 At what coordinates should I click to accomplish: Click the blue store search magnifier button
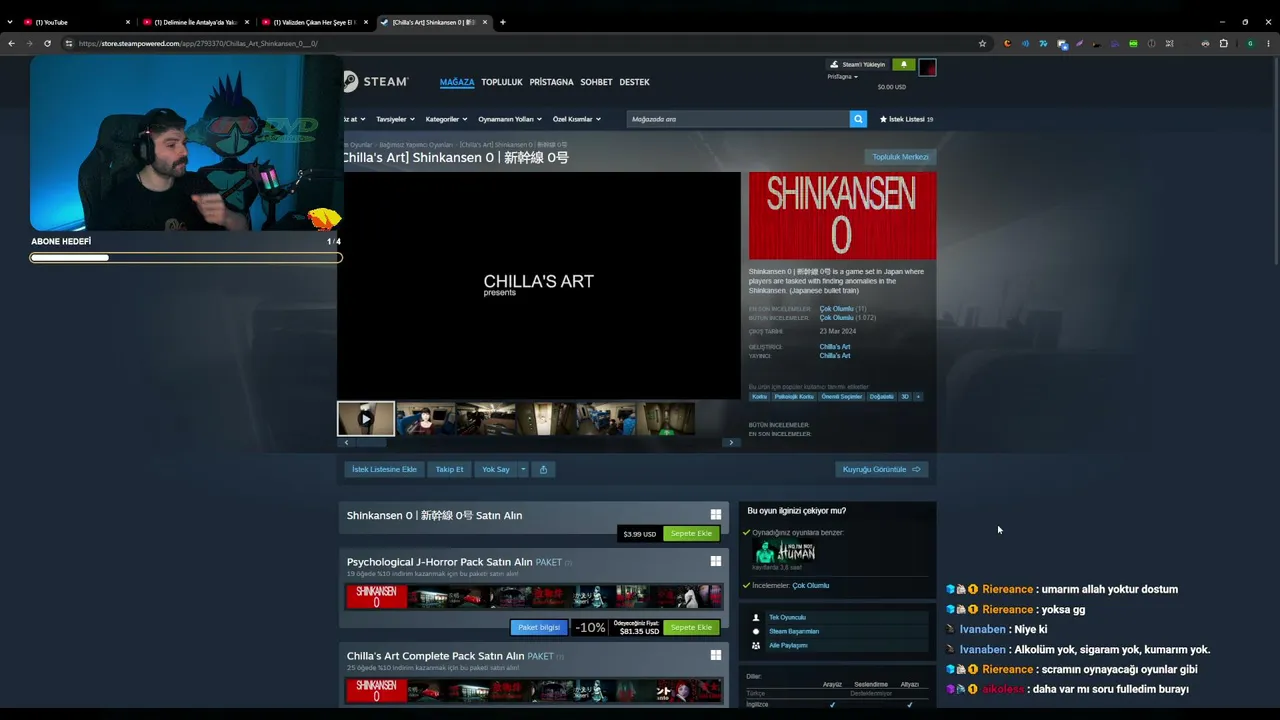[858, 119]
